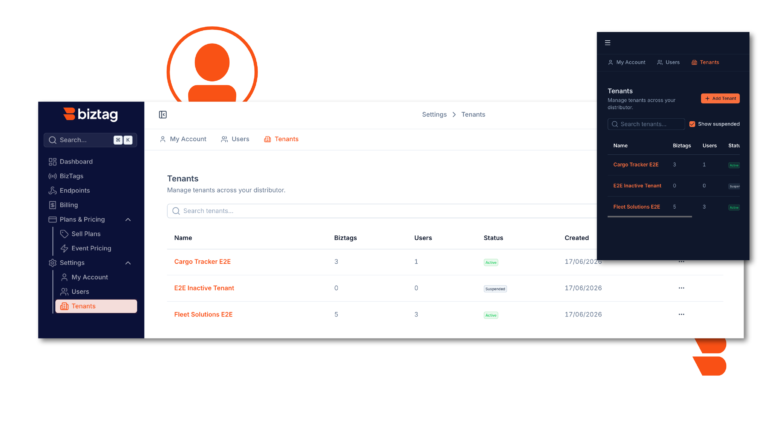782x440 pixels.
Task: Open Sell Plans sidebar item
Action: (x=86, y=234)
